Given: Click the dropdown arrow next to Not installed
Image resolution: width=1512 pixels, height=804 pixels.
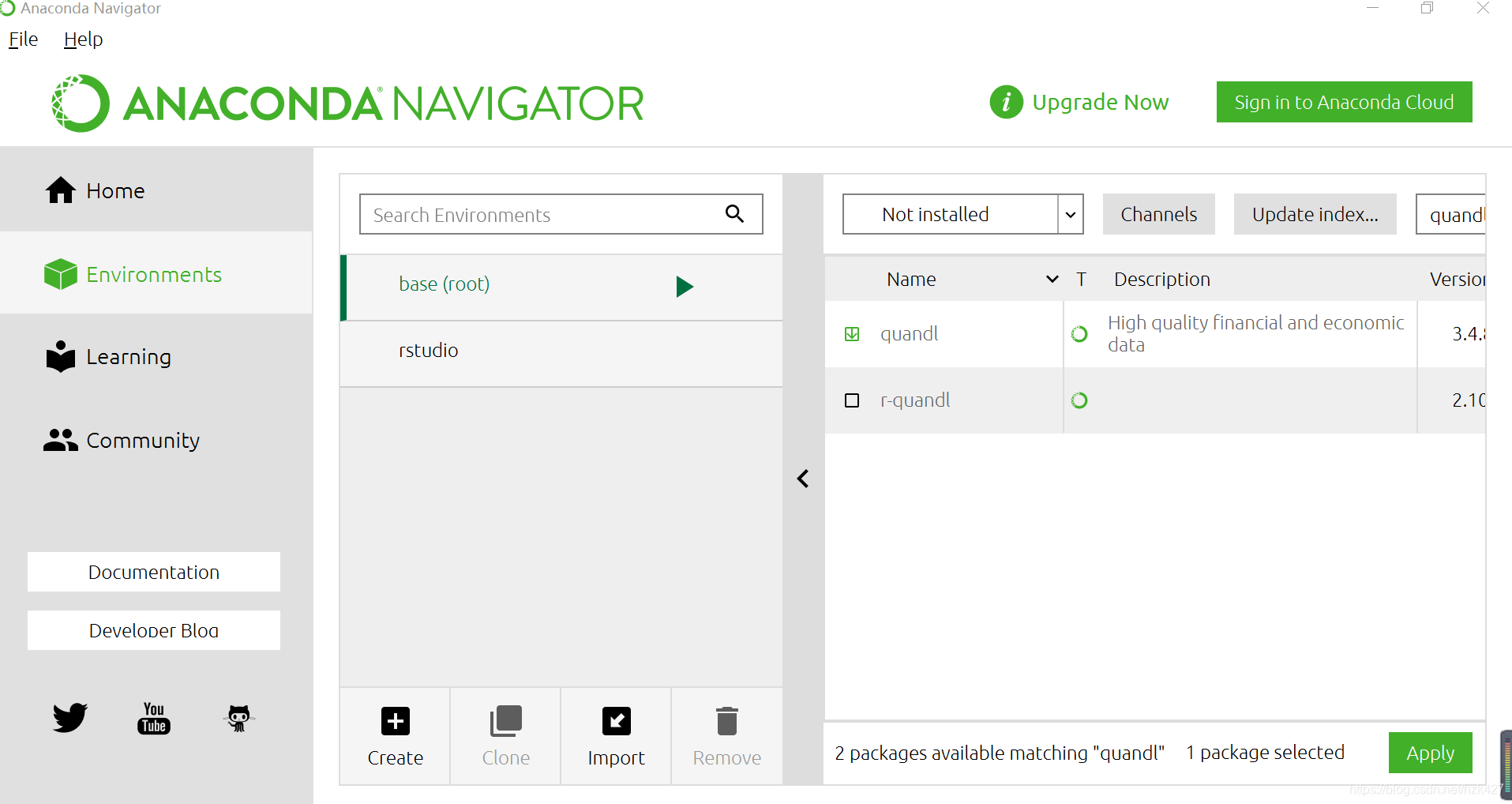Looking at the screenshot, I should pos(1071,215).
